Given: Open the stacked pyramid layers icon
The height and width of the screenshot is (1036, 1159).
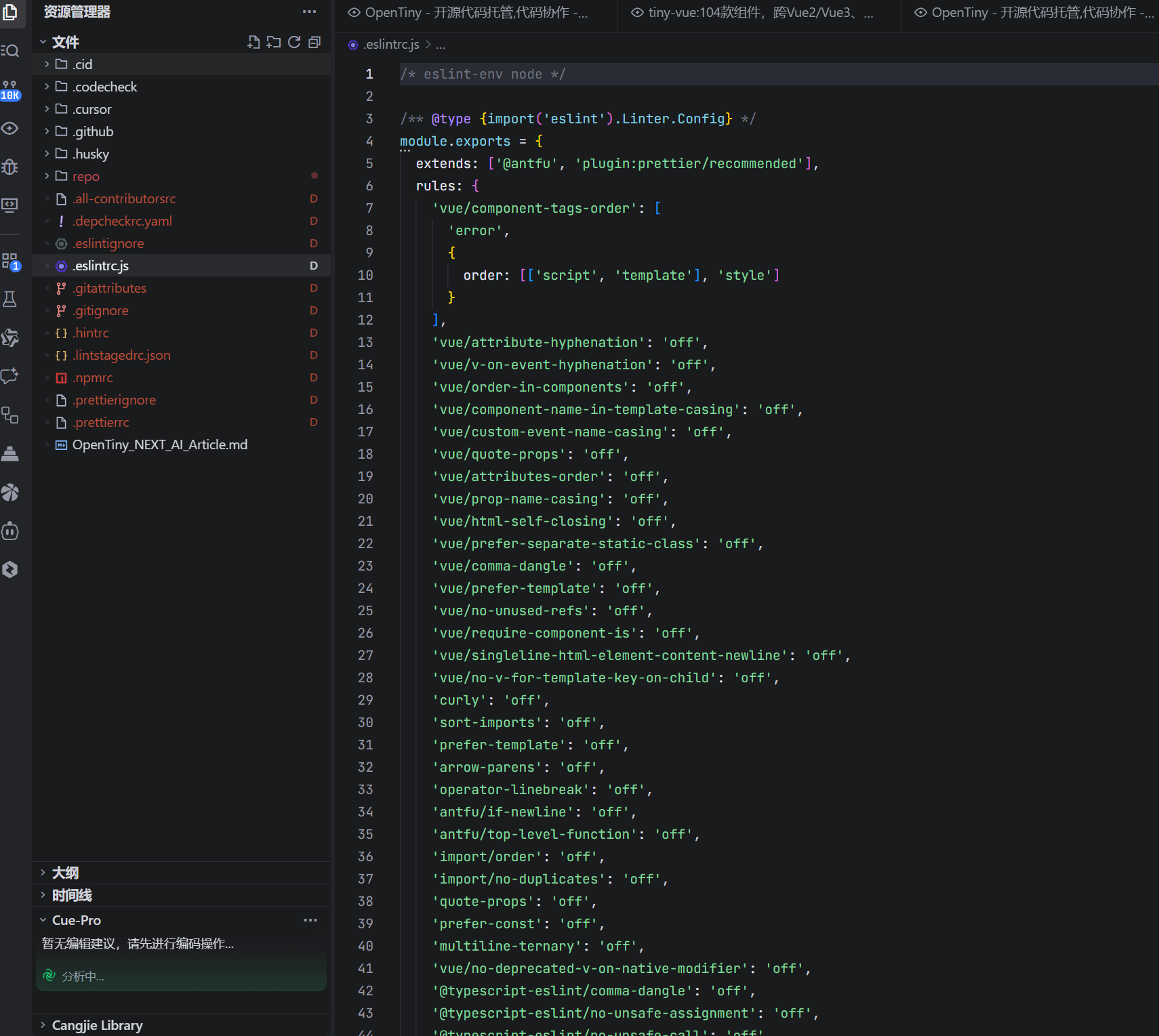Looking at the screenshot, I should (10, 453).
